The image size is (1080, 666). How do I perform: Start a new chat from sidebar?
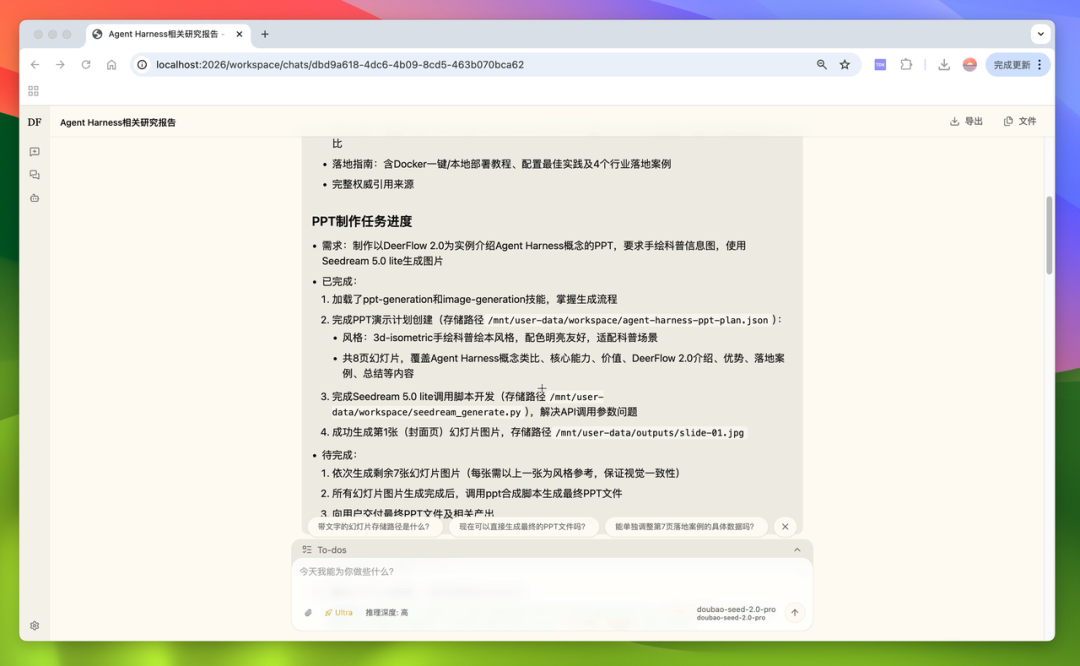click(34, 152)
